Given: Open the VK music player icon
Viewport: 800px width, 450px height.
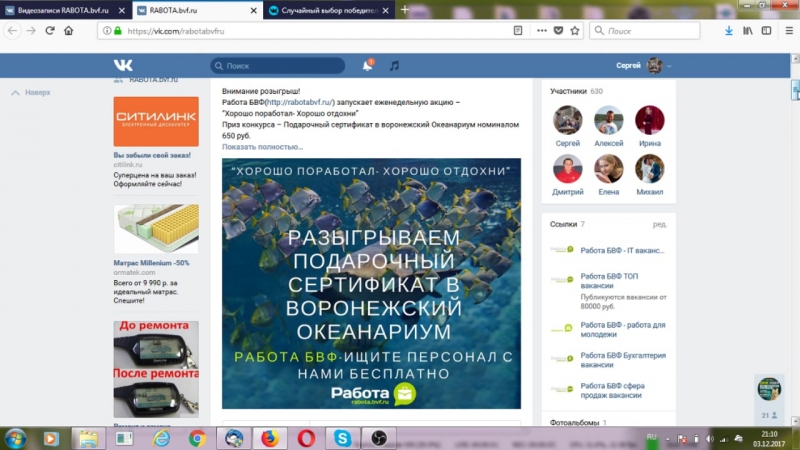Looking at the screenshot, I should 394,65.
